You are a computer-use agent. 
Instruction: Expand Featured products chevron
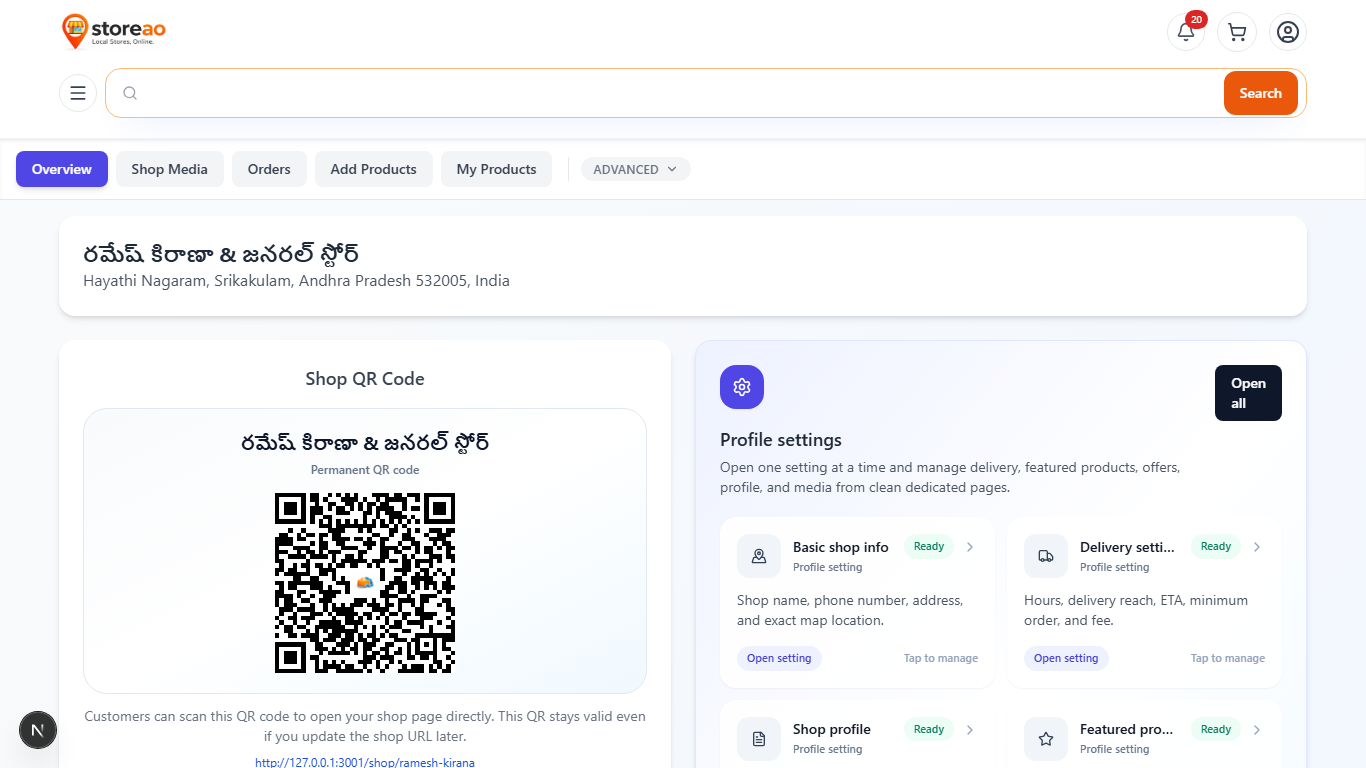point(1257,730)
